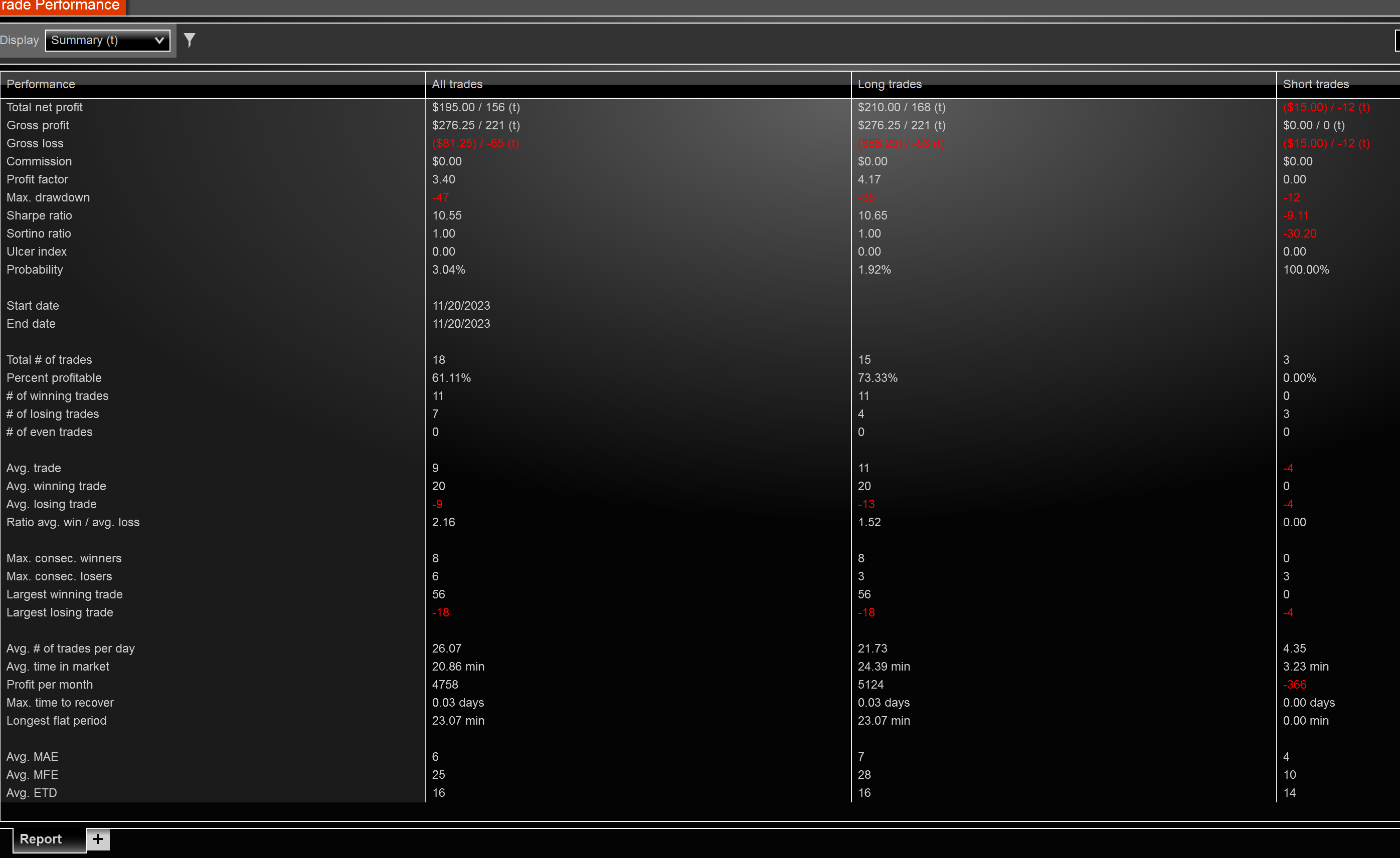
Task: Click All trades percent profitable 61.11%
Action: coord(452,378)
